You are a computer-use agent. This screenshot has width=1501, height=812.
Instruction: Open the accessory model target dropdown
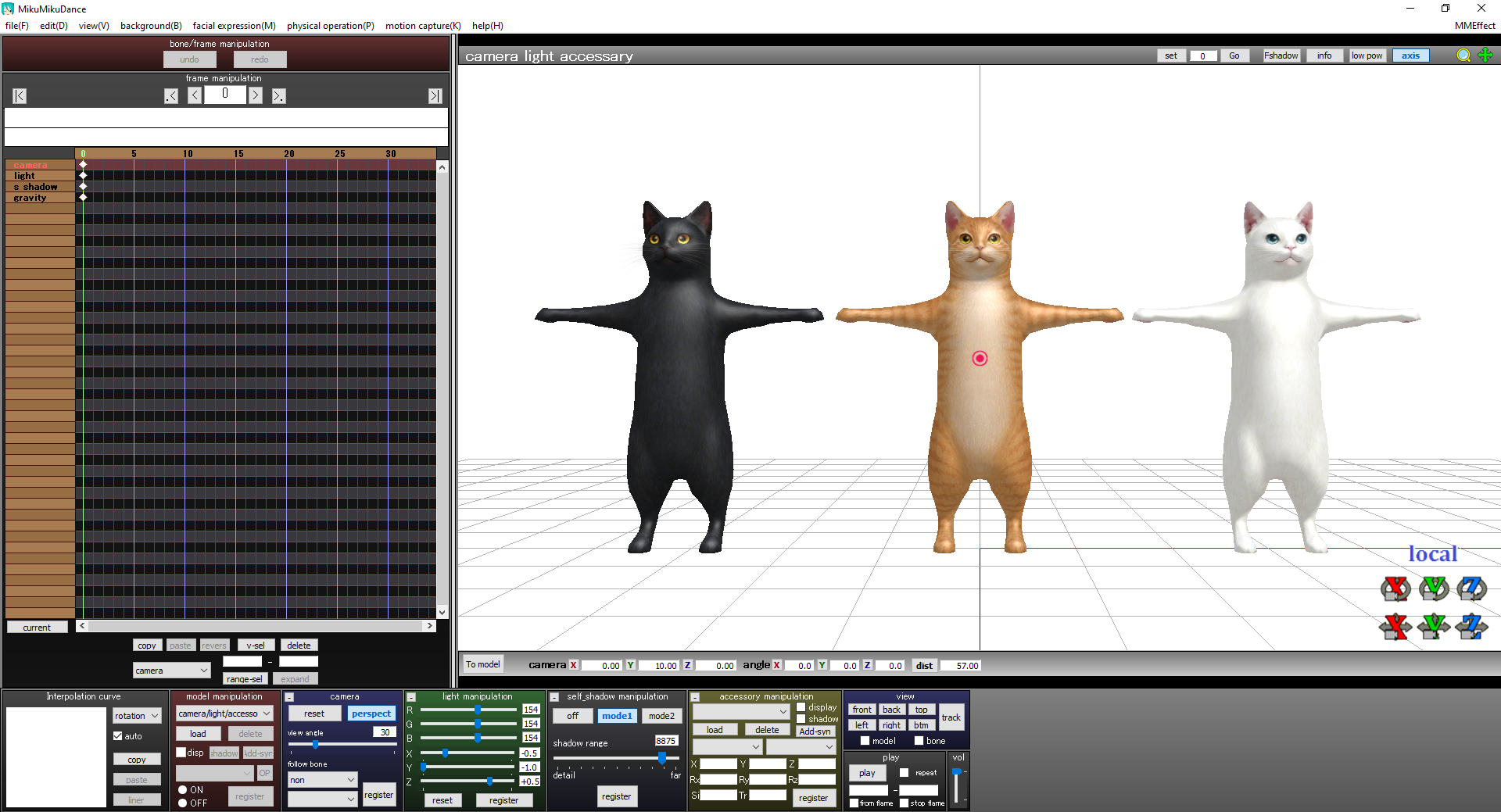[727, 747]
